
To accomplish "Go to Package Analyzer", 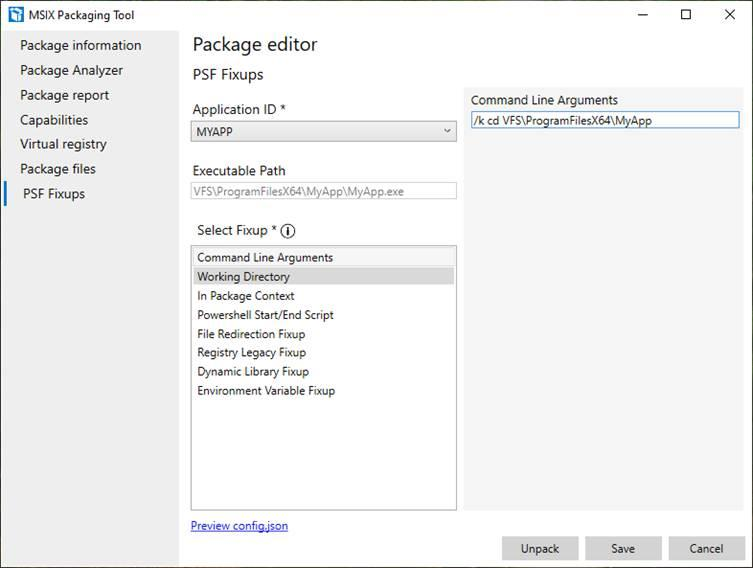I will tap(72, 70).
